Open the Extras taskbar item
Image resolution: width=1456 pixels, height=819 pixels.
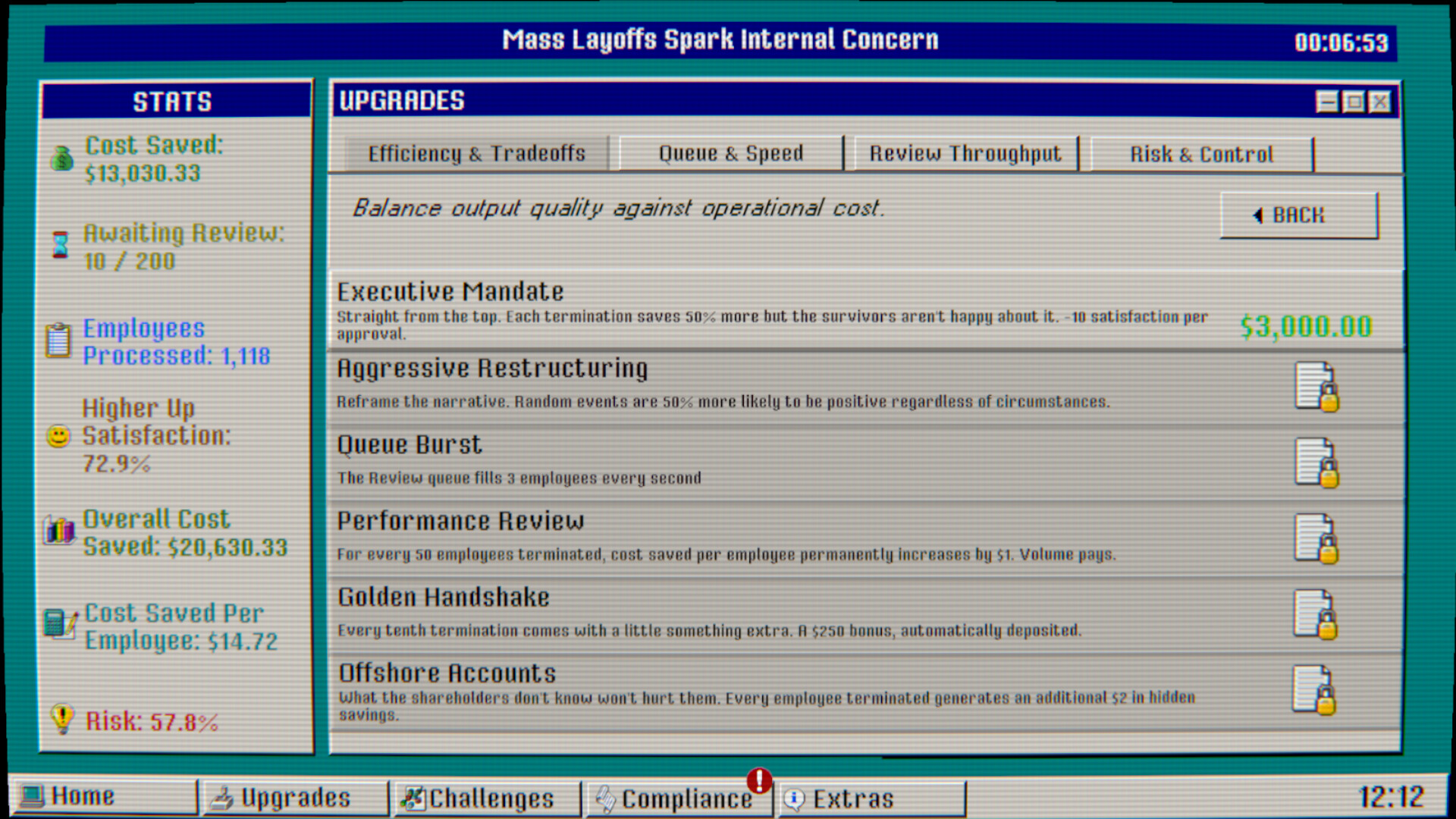[871, 799]
